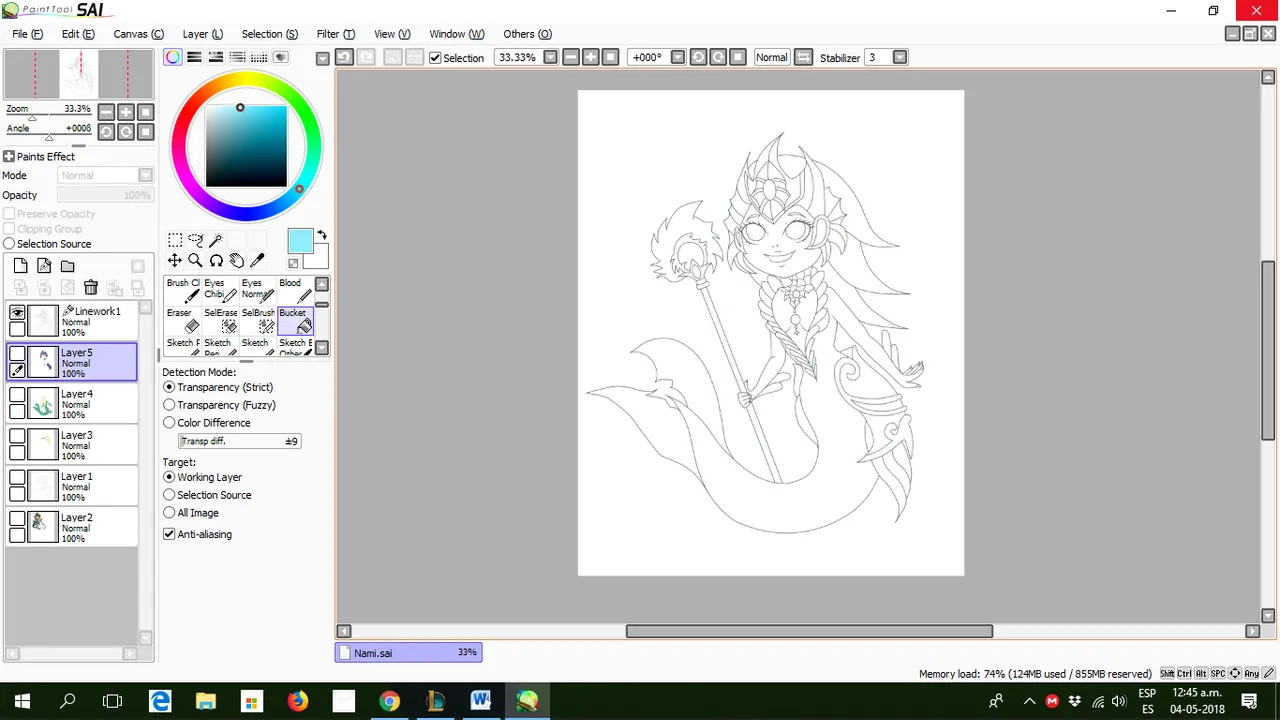Select the Rotate view tool
Viewport: 1280px width, 720px height.
[216, 261]
